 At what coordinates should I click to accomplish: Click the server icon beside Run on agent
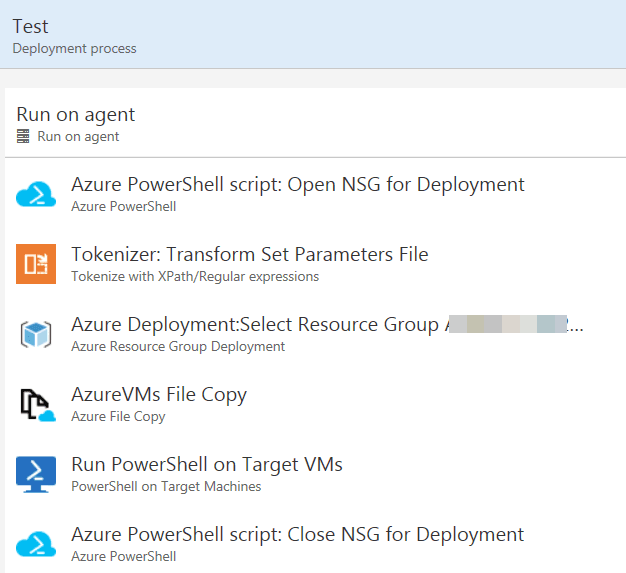point(23,136)
